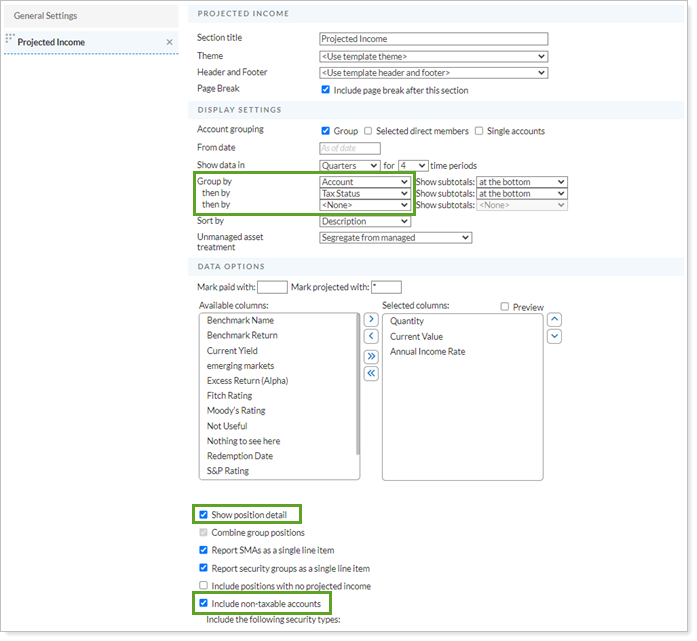Open the Unmanaged asset treatment dropdown
697x641 pixels.
click(x=395, y=238)
